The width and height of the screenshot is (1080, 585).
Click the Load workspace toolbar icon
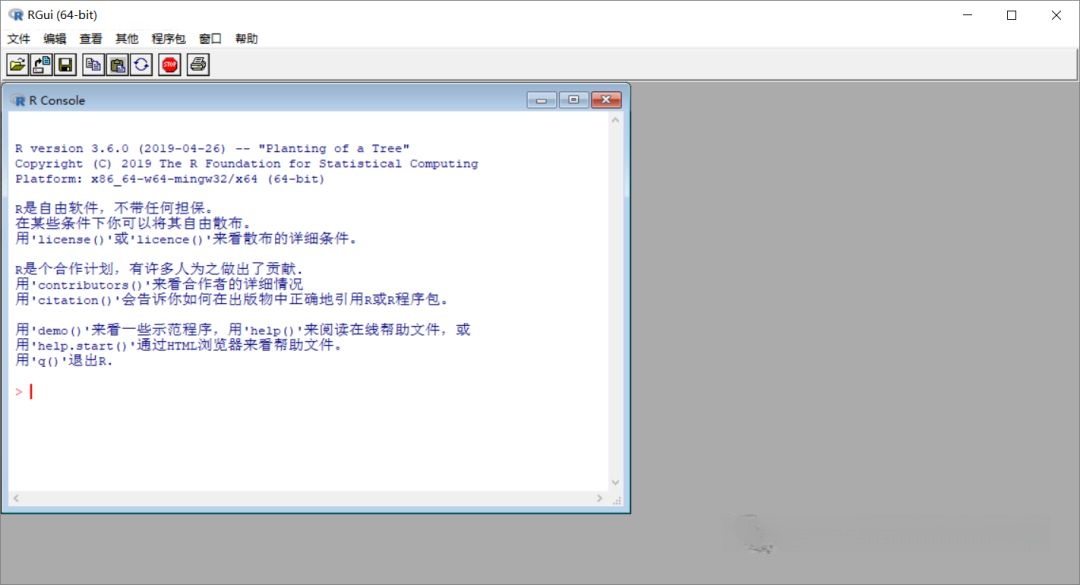pyautogui.click(x=41, y=65)
